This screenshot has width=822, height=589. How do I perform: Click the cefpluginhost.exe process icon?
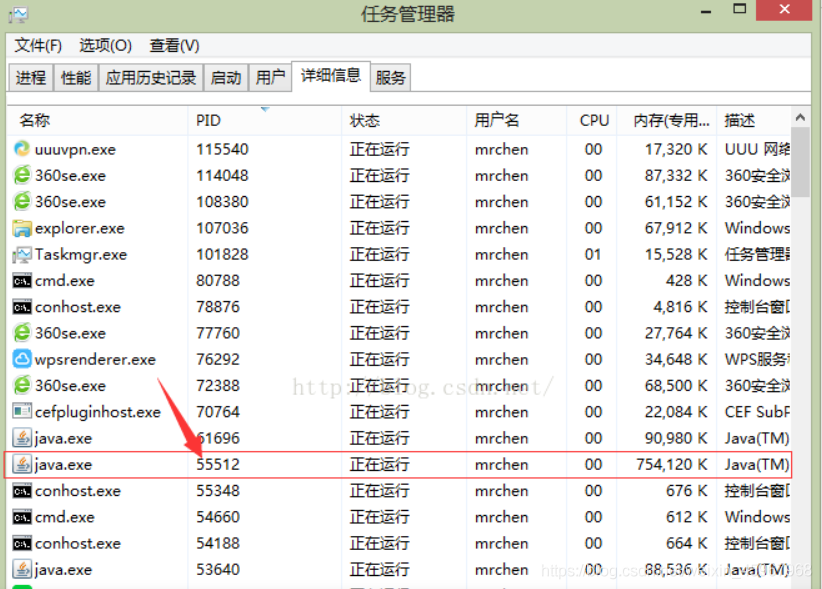coord(21,412)
